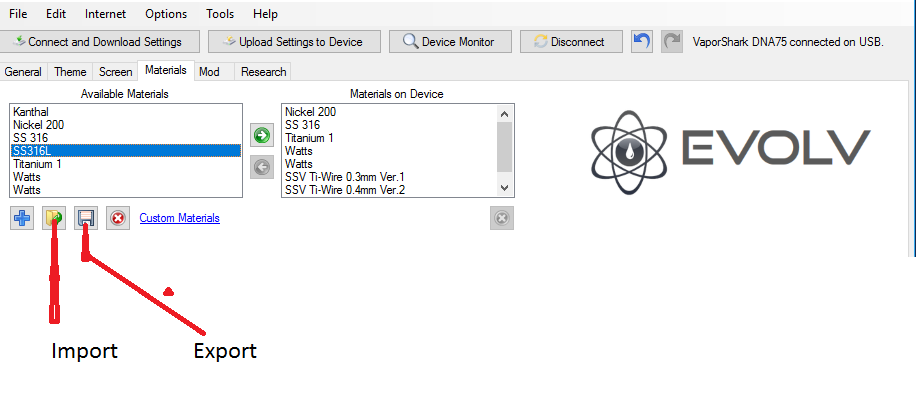This screenshot has height=420, width=916.
Task: Select Kanthal in Available Materials
Action: point(31,112)
